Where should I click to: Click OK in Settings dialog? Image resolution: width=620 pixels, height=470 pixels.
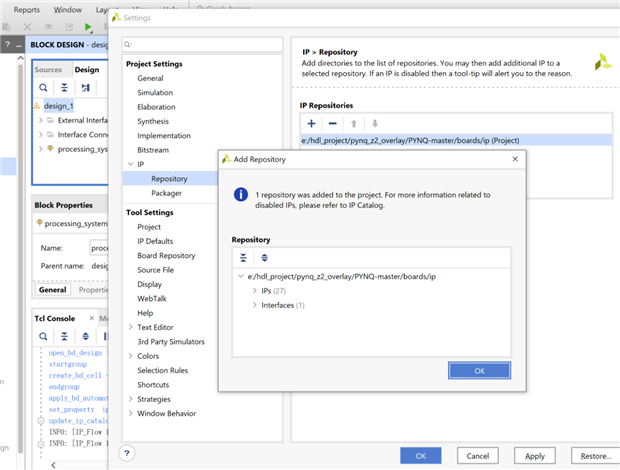421,456
